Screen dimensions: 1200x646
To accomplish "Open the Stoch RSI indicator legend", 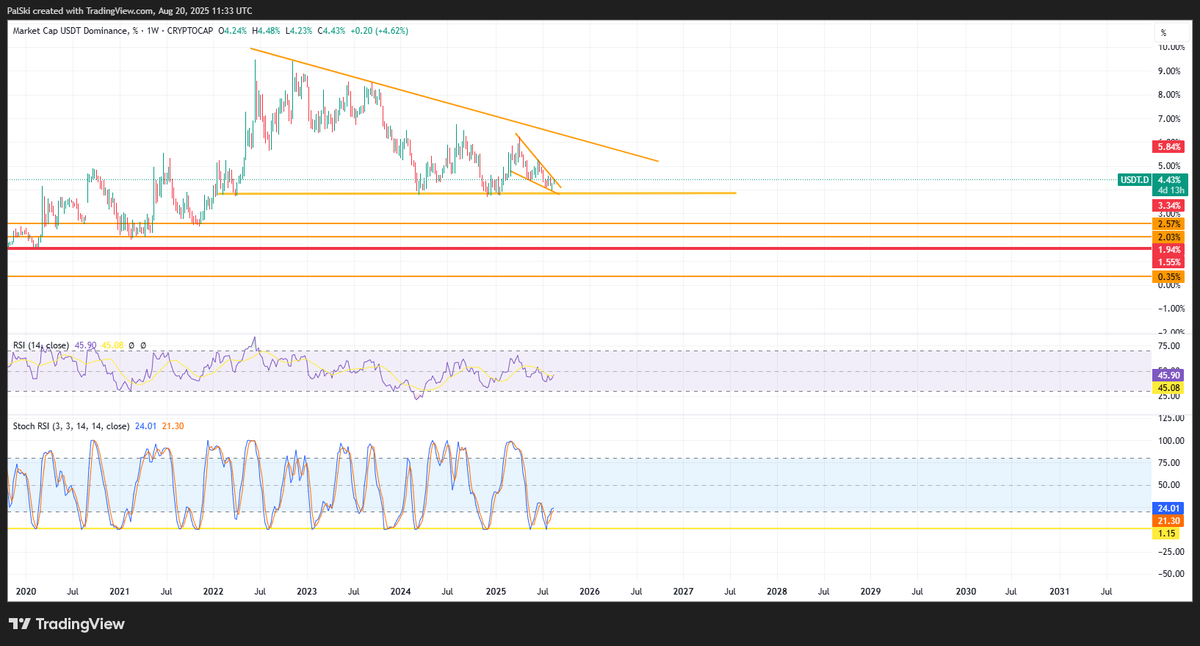I will coord(72,426).
